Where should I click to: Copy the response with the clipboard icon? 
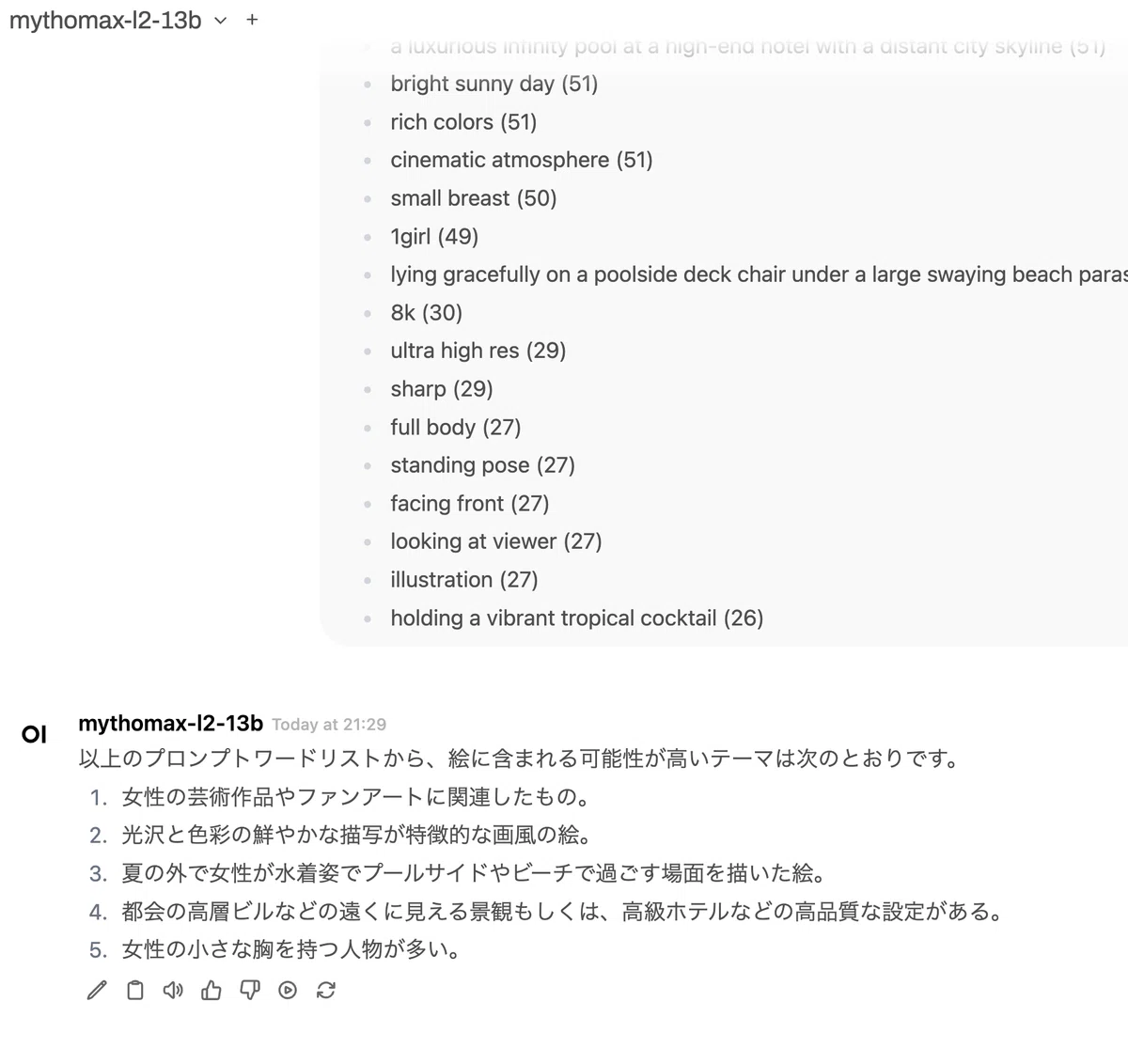(135, 990)
